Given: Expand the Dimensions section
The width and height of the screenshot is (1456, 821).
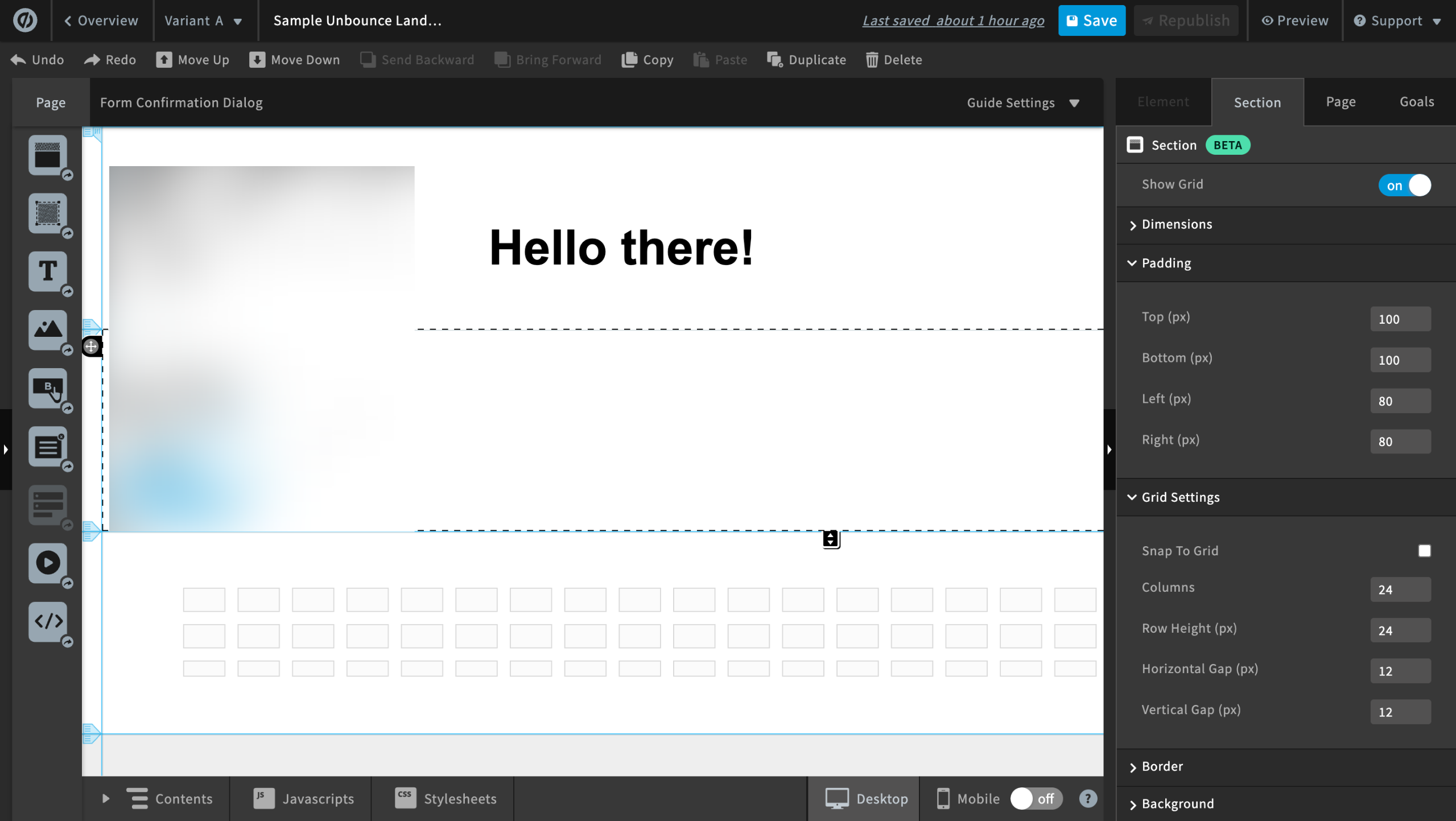Looking at the screenshot, I should point(1177,224).
